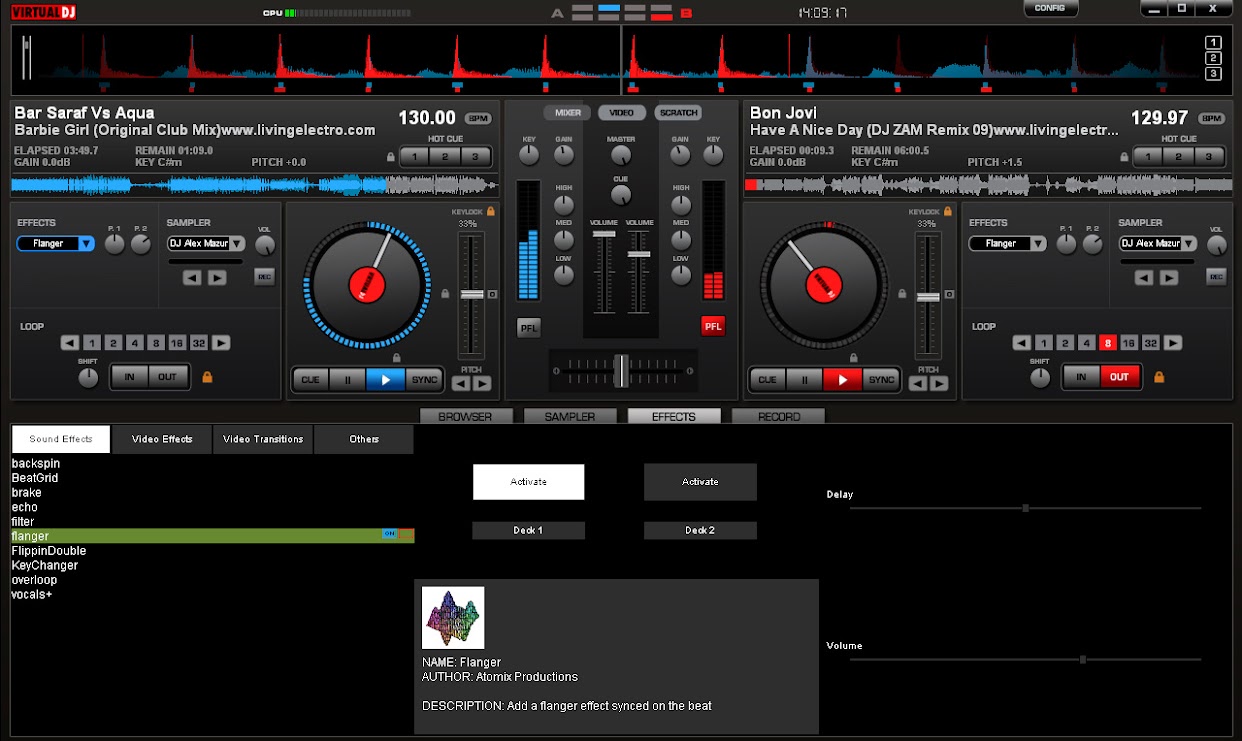This screenshot has width=1242, height=741.
Task: Click the right deck BPM button
Action: click(x=1212, y=118)
